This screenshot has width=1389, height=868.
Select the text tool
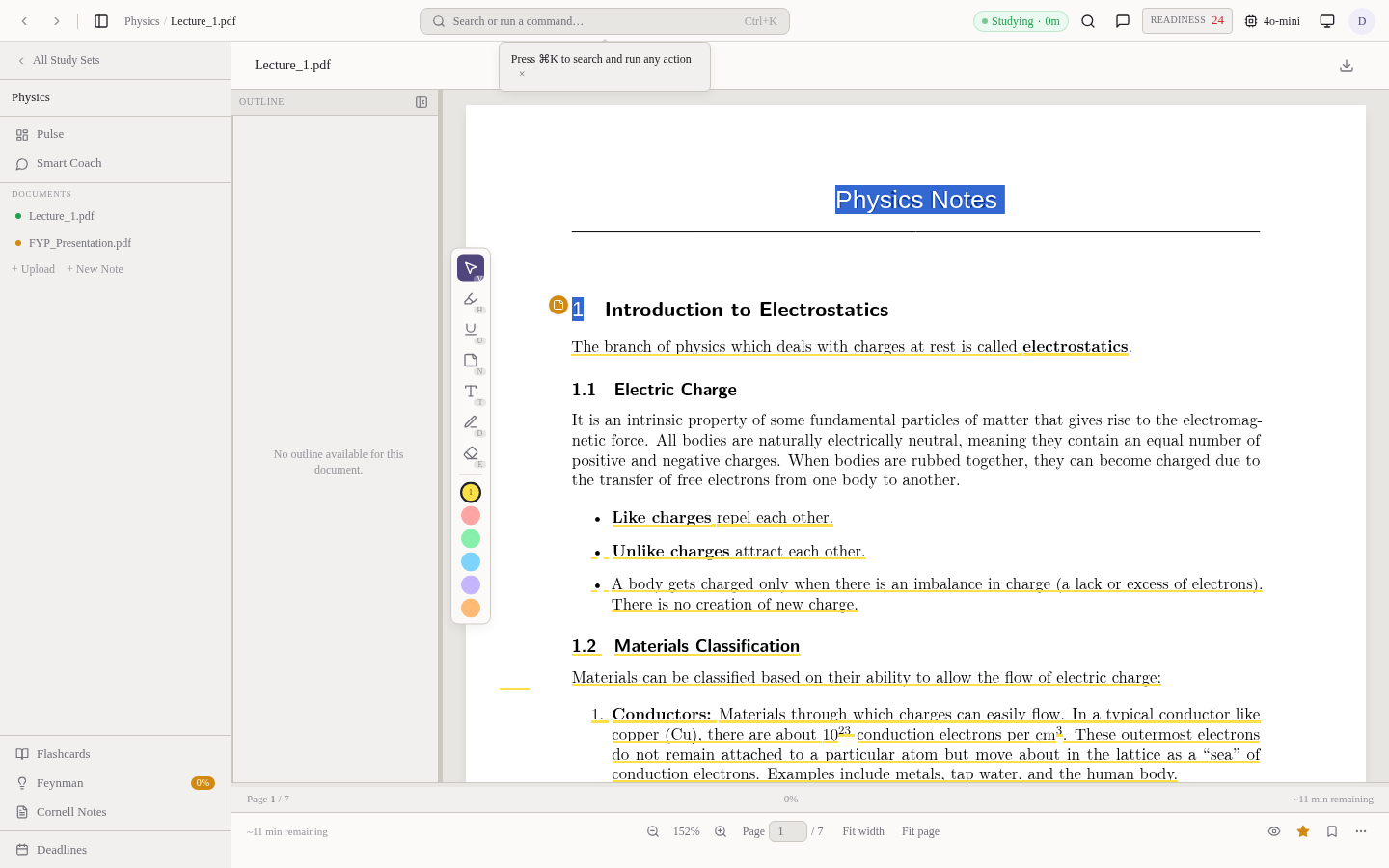coord(471,392)
